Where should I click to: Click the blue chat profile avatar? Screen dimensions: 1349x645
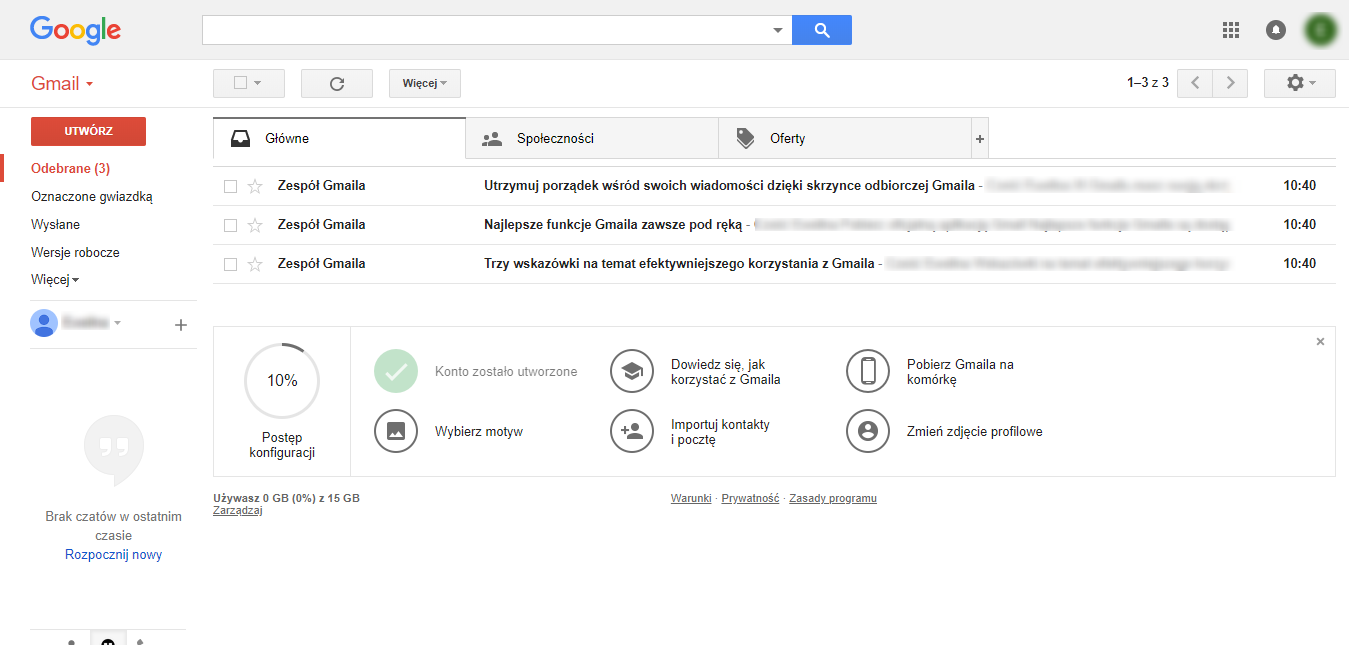pos(44,323)
